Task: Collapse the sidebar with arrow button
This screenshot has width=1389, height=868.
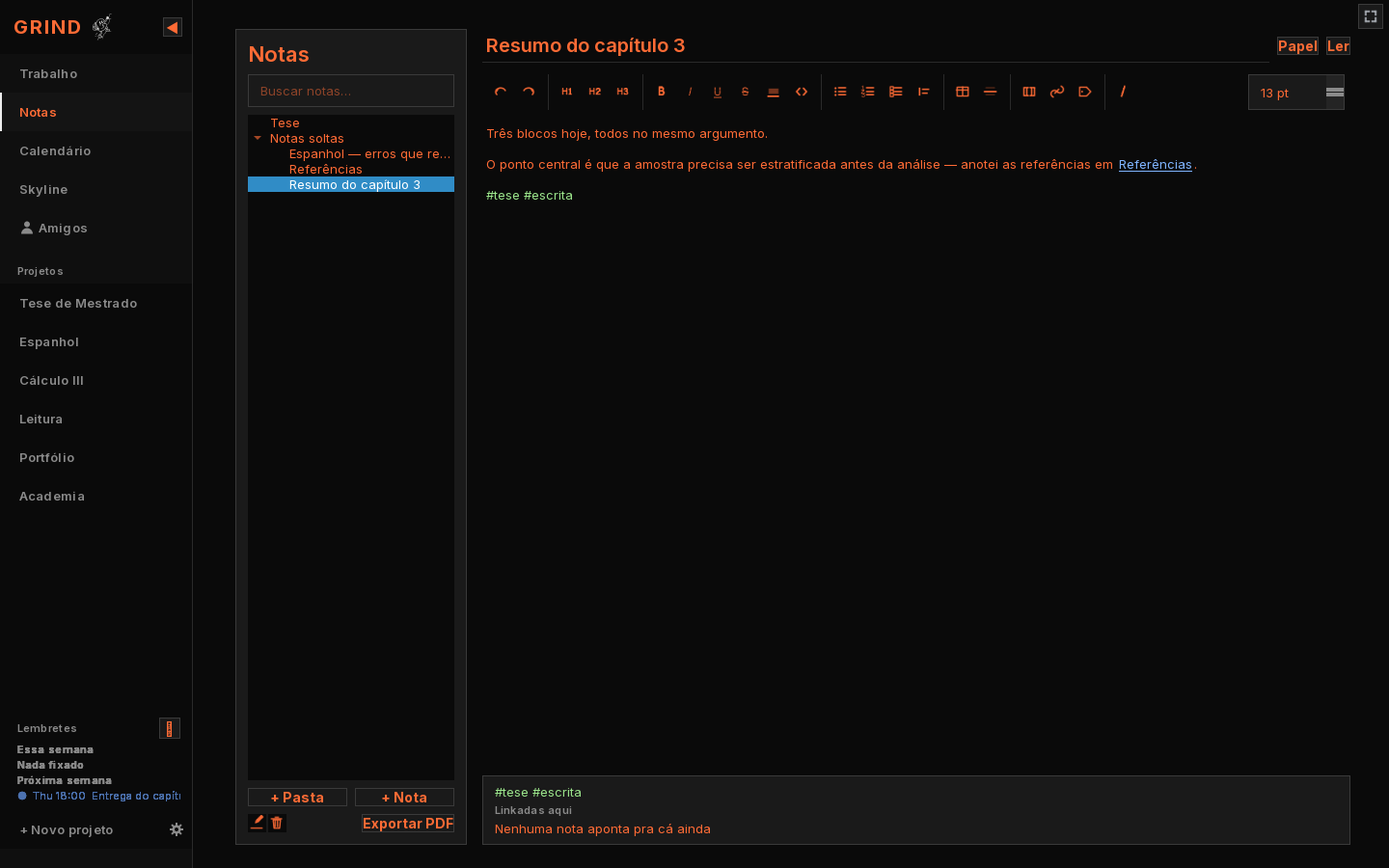Action: tap(173, 27)
